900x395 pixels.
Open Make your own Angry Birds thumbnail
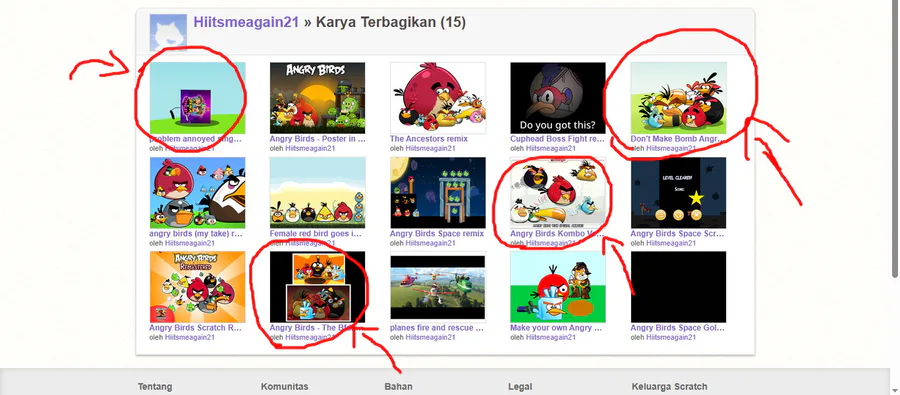click(x=558, y=287)
